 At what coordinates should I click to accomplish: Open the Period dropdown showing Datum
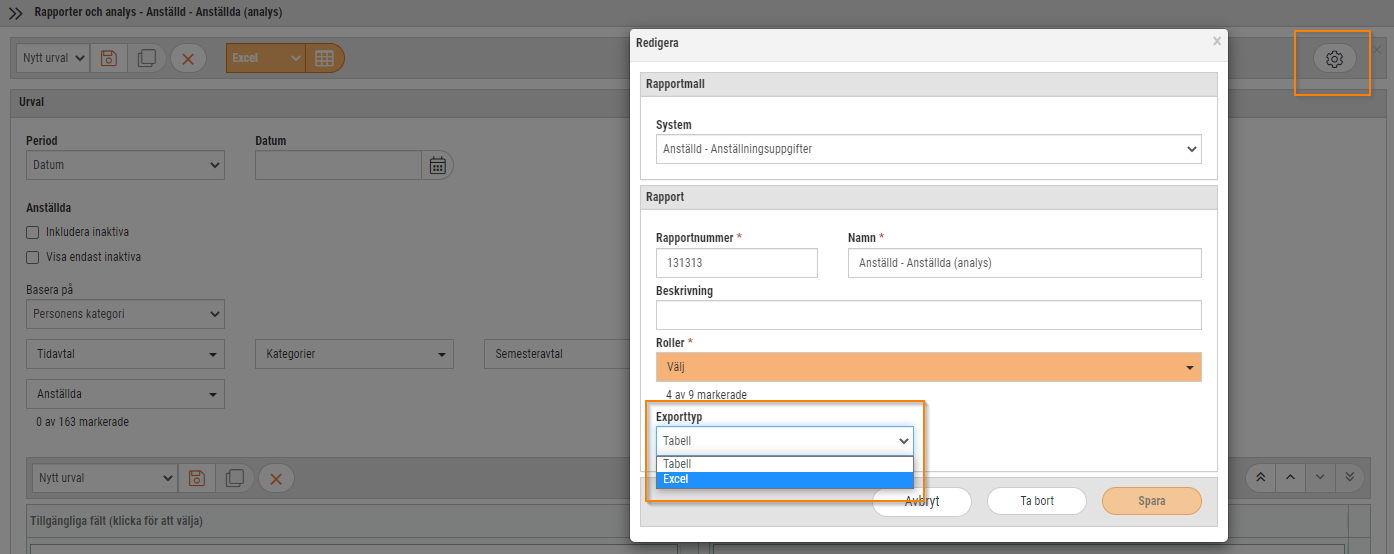pos(125,165)
